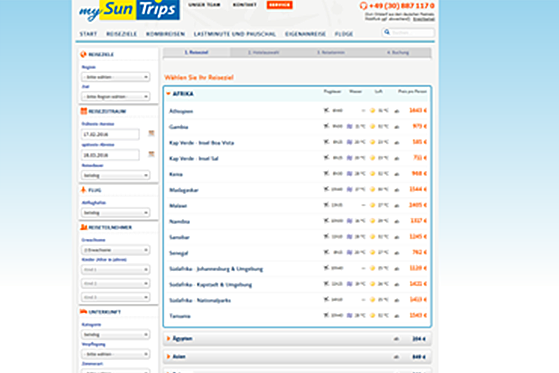Open the calendar icon for früheste Anreise
The image size is (559, 373).
[x=151, y=133]
